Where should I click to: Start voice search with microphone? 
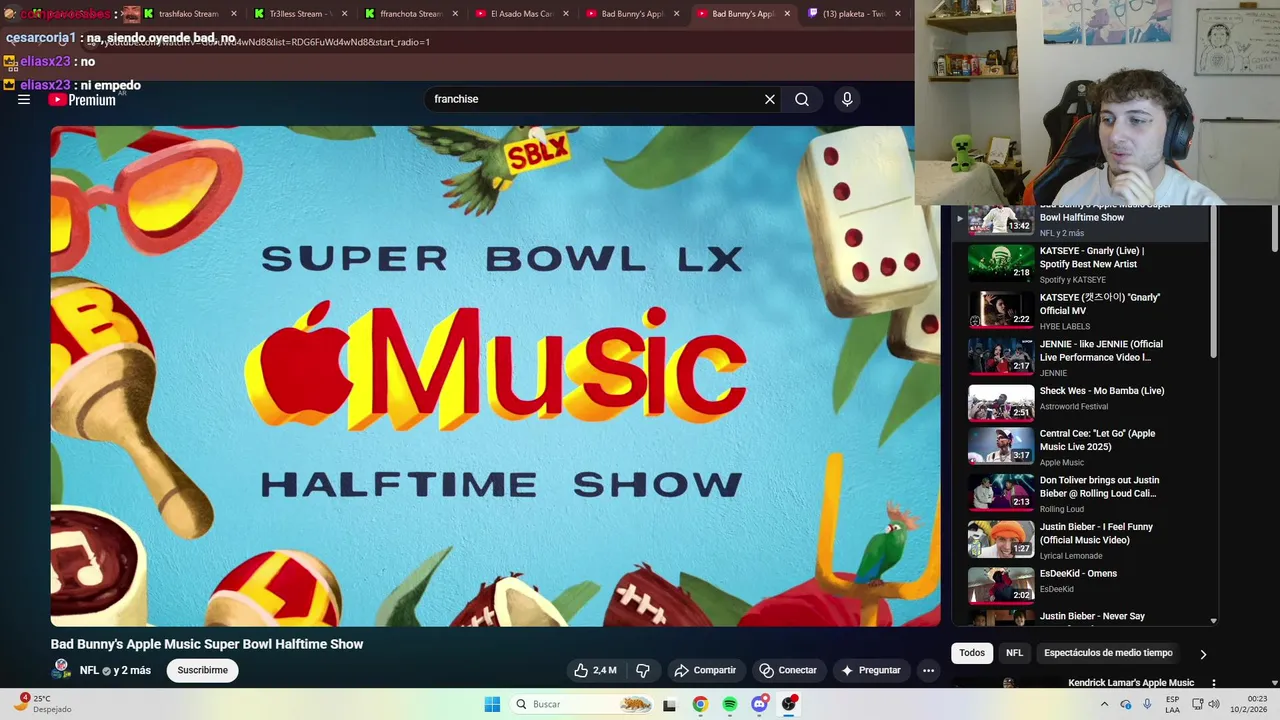point(847,99)
